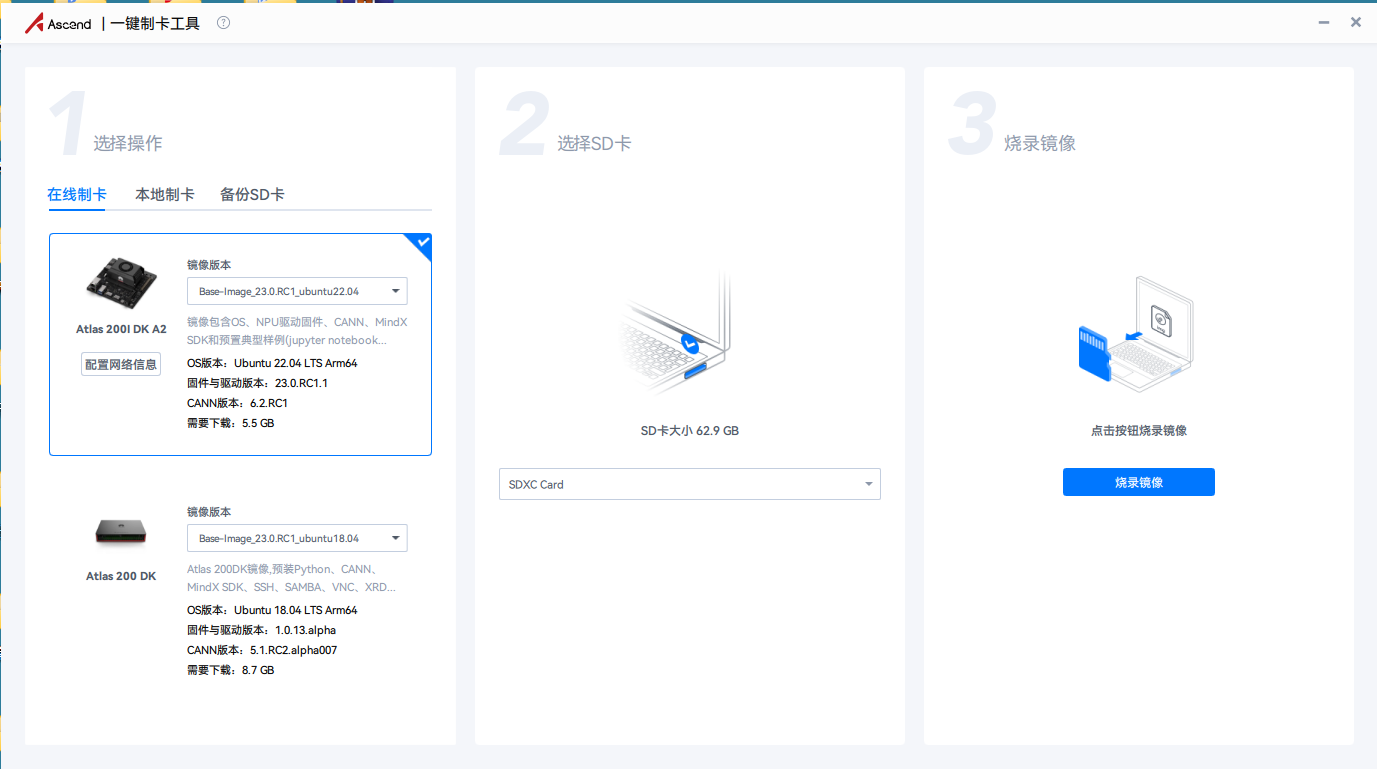This screenshot has width=1377, height=769.
Task: Open the Base-Image_23.0.RC1_ubuntu18.04 version dropdown
Action: coord(297,538)
